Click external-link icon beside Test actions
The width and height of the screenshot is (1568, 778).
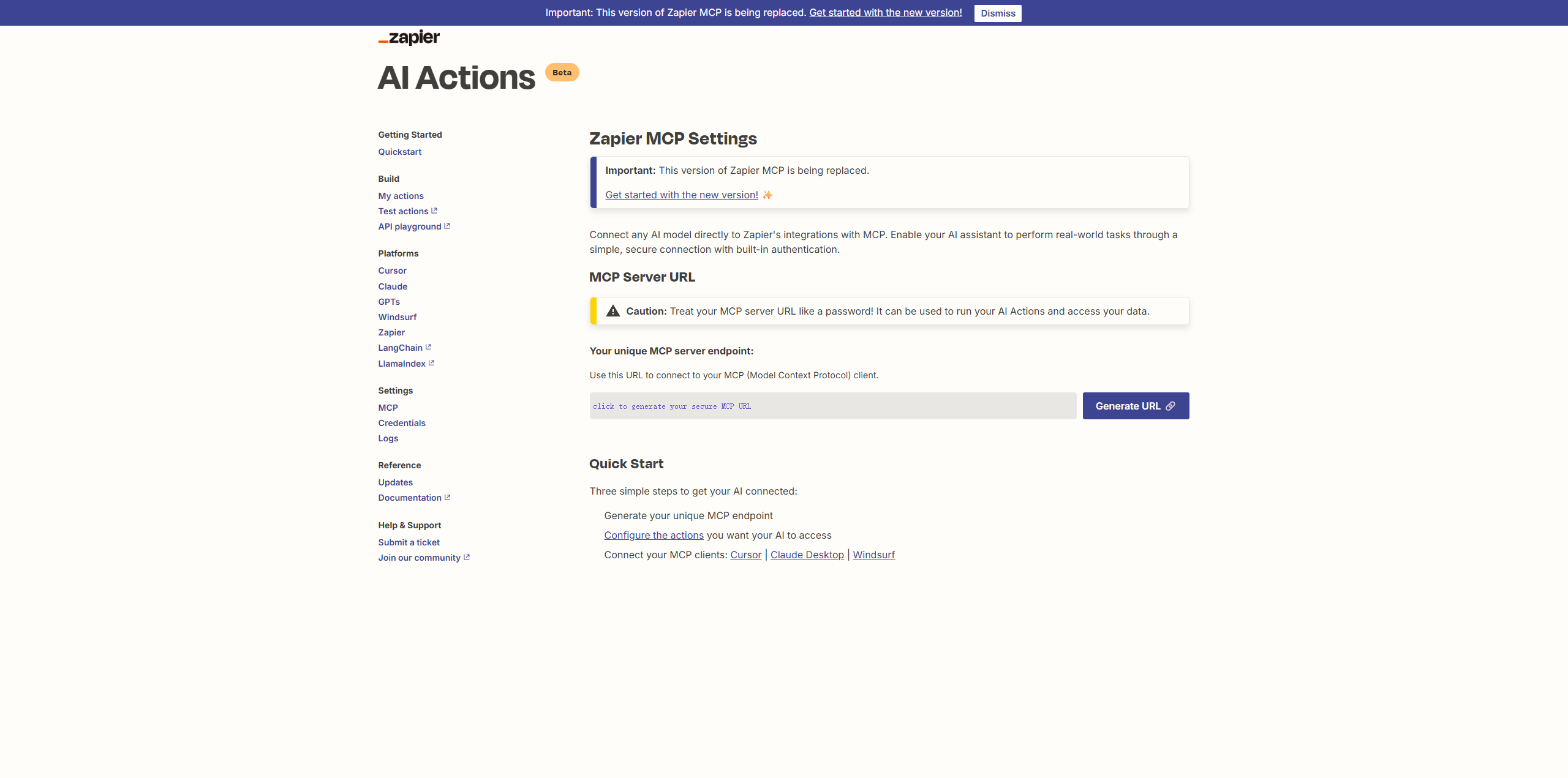pyautogui.click(x=434, y=211)
